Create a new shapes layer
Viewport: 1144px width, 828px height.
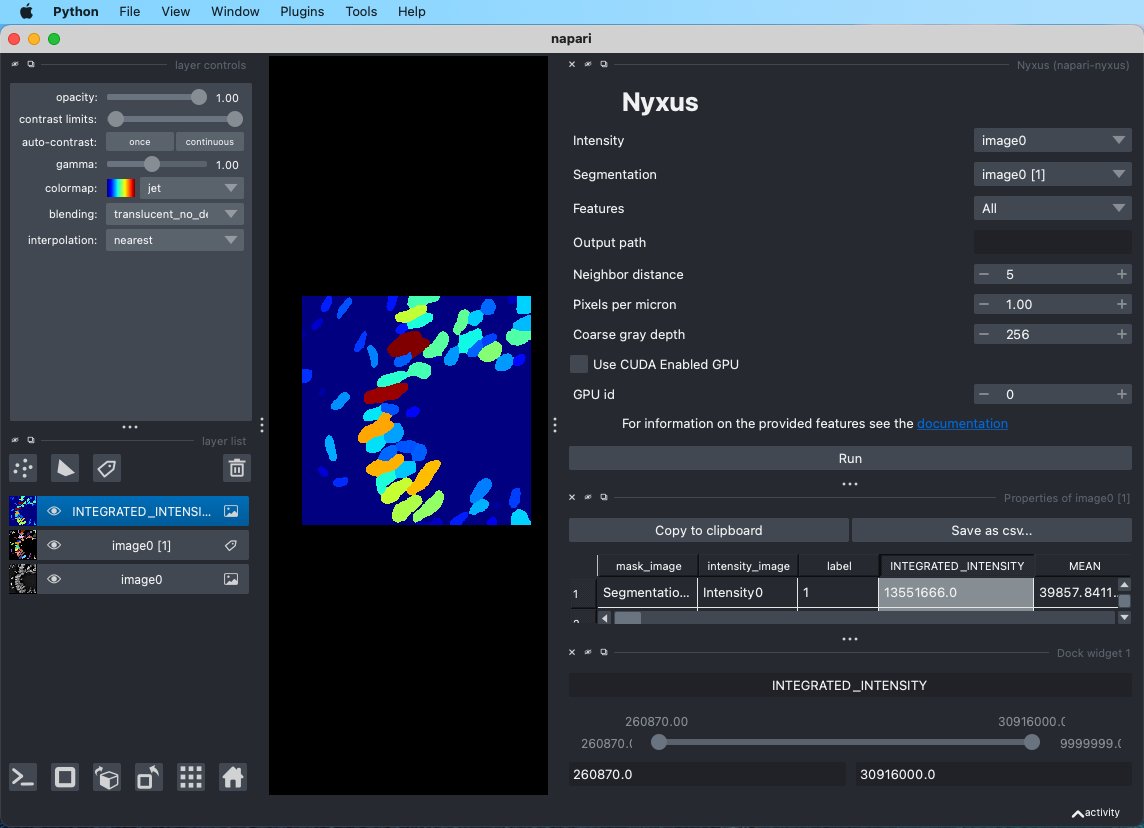65,468
